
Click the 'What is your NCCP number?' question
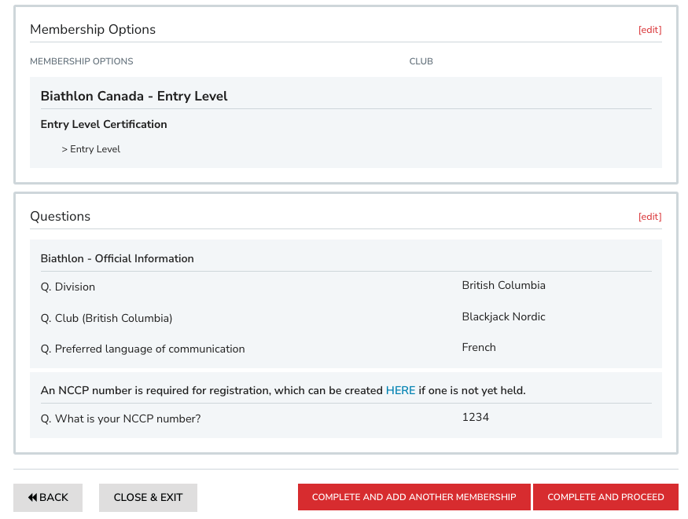(x=121, y=419)
